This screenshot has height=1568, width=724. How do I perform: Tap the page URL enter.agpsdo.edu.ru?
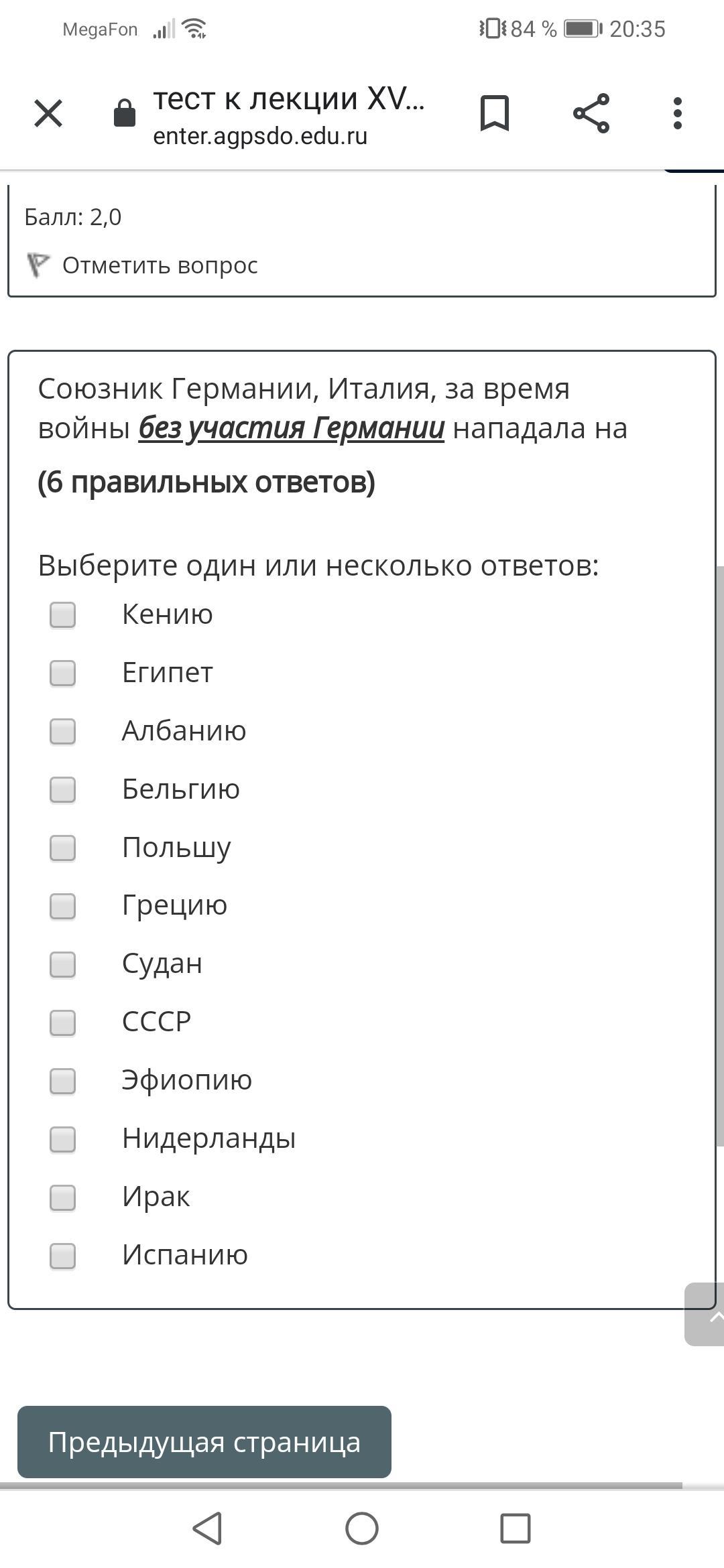[260, 137]
